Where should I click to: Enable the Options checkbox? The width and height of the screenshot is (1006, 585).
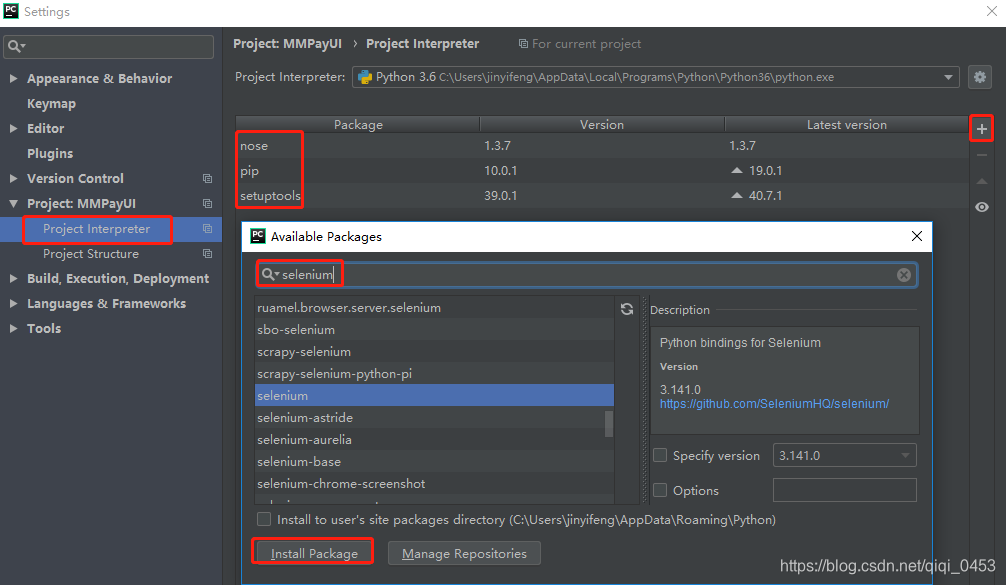pyautogui.click(x=660, y=490)
